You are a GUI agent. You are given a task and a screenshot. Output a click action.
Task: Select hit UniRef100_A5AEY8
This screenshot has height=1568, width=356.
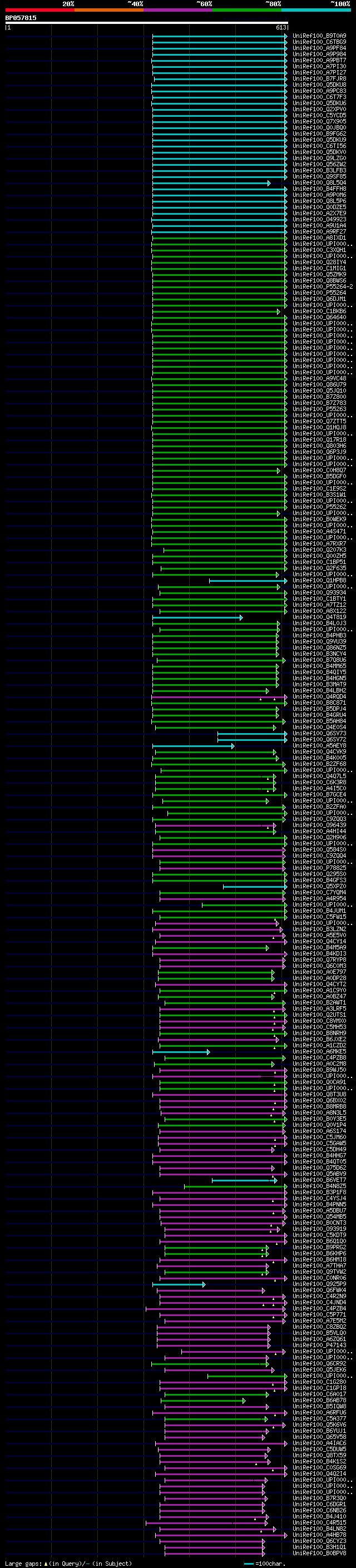click(x=319, y=746)
